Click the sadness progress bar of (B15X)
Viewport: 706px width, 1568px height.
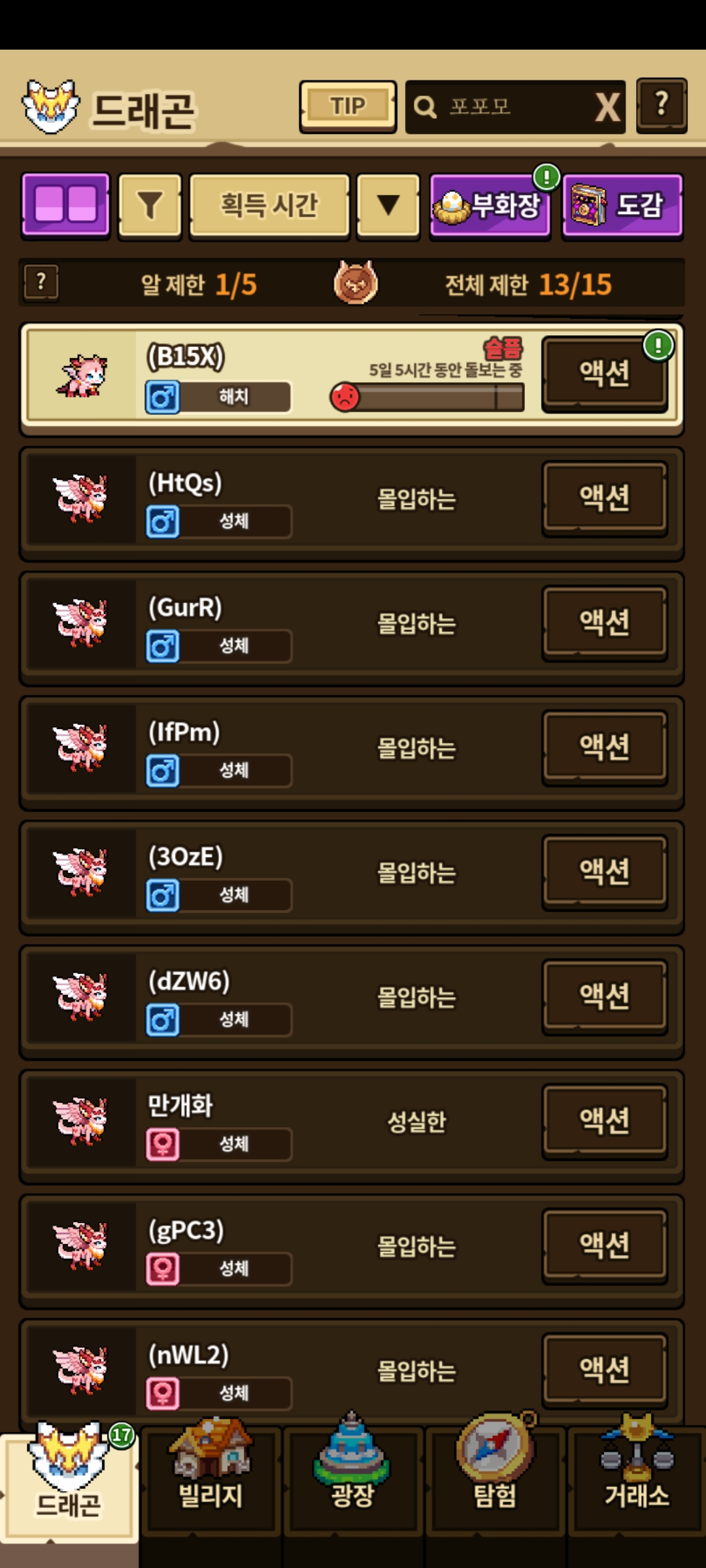click(428, 397)
